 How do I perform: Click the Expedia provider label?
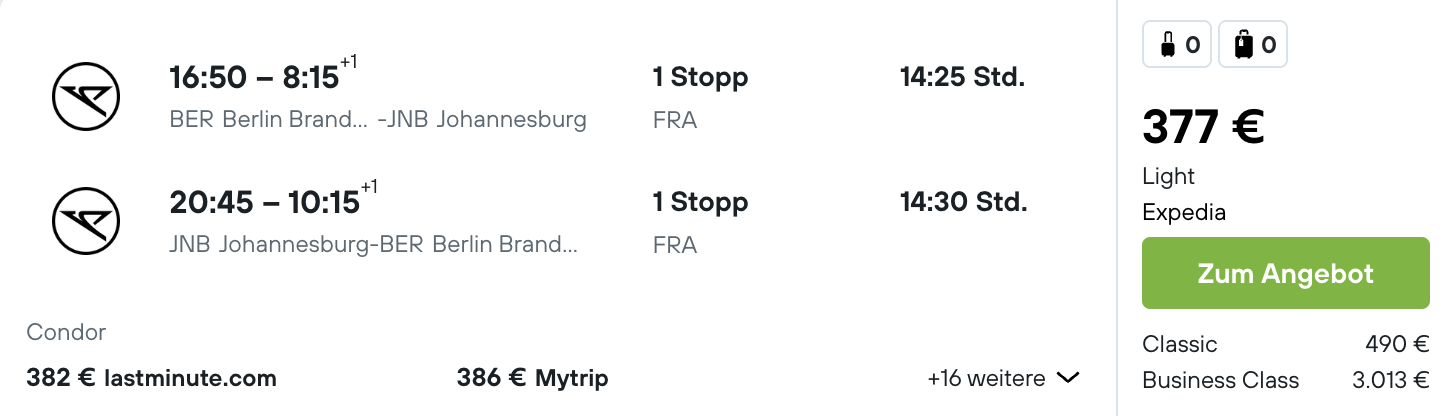click(1184, 213)
